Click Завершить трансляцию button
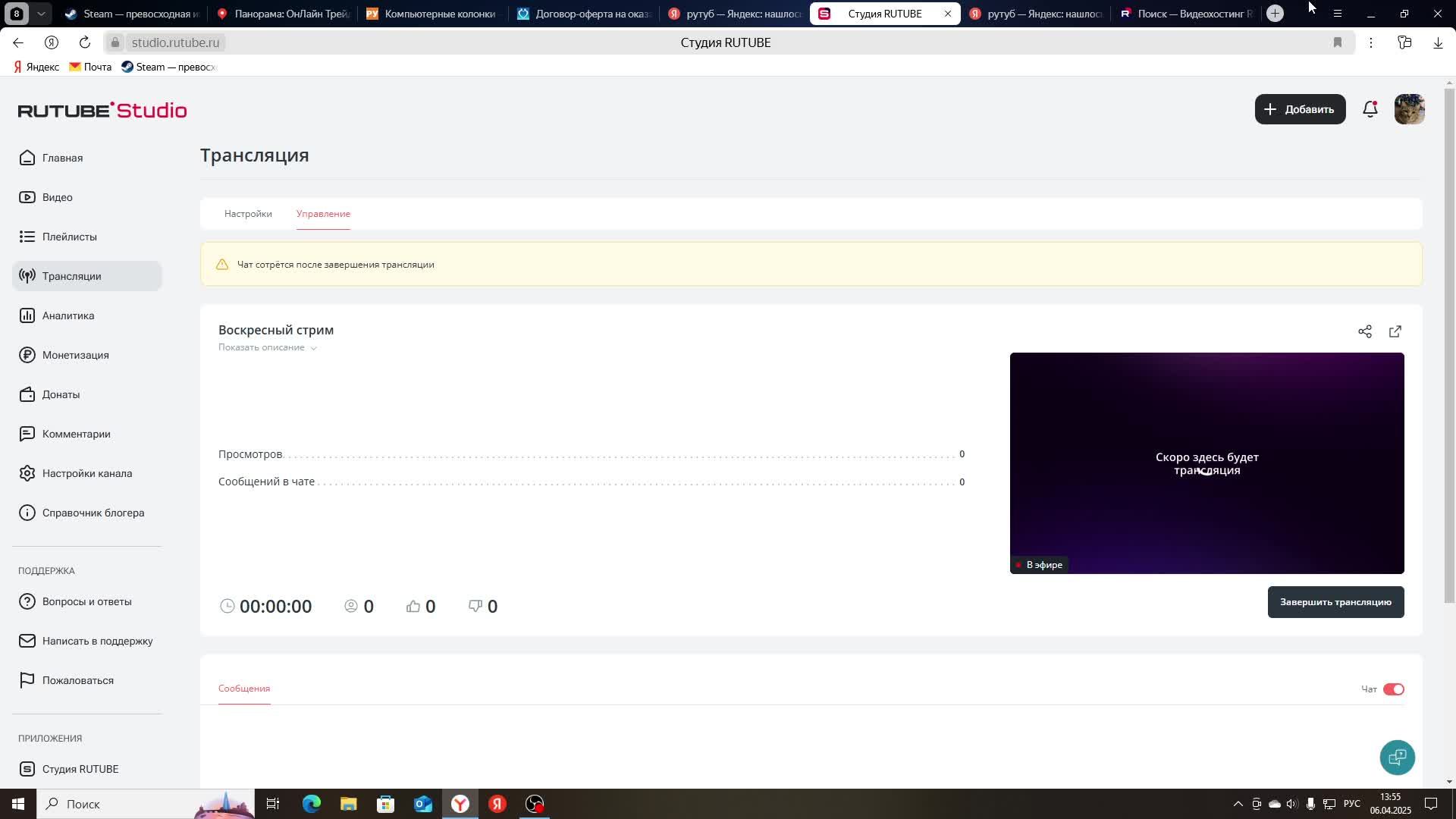 pos(1335,602)
